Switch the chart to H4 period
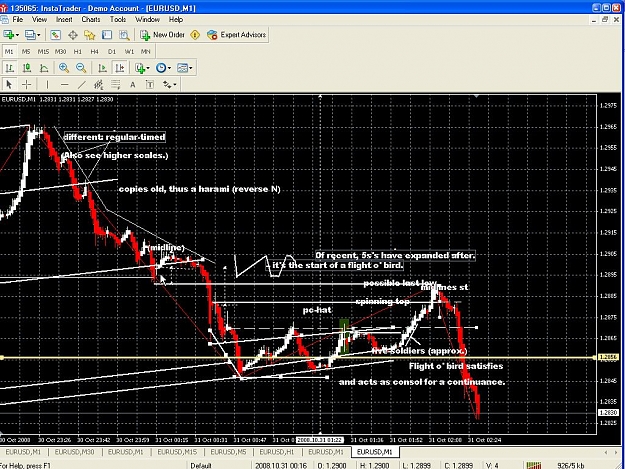The image size is (625, 469). pos(94,51)
